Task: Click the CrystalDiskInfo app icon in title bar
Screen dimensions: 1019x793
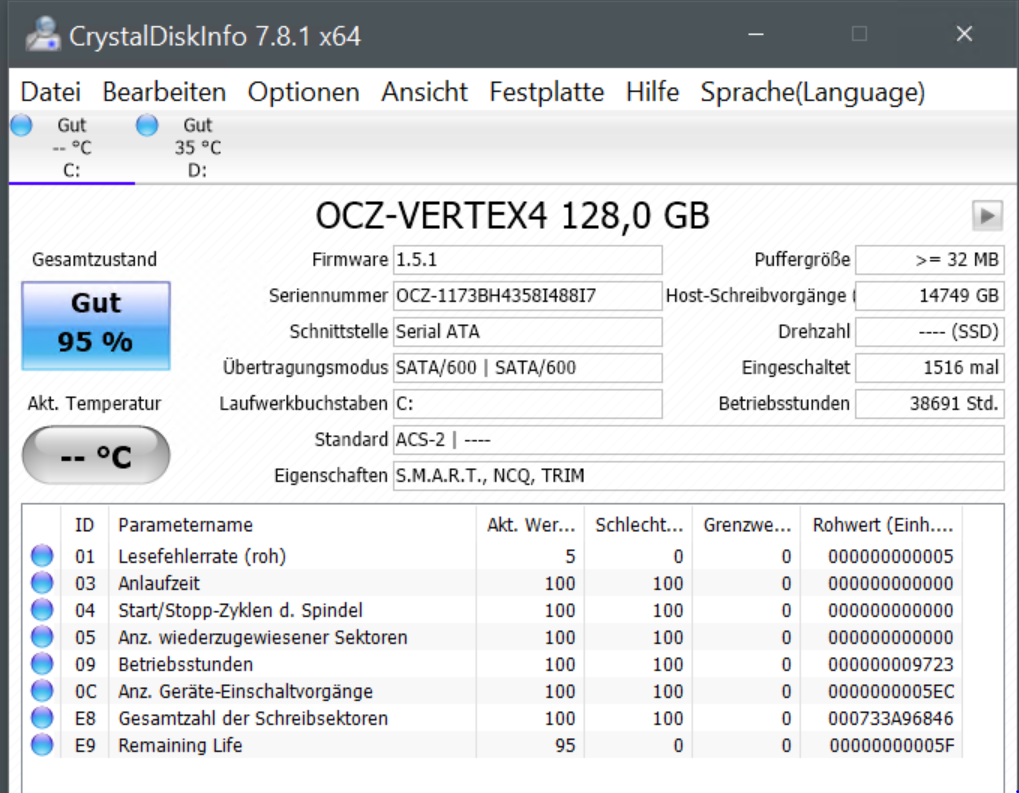Action: pos(42,34)
